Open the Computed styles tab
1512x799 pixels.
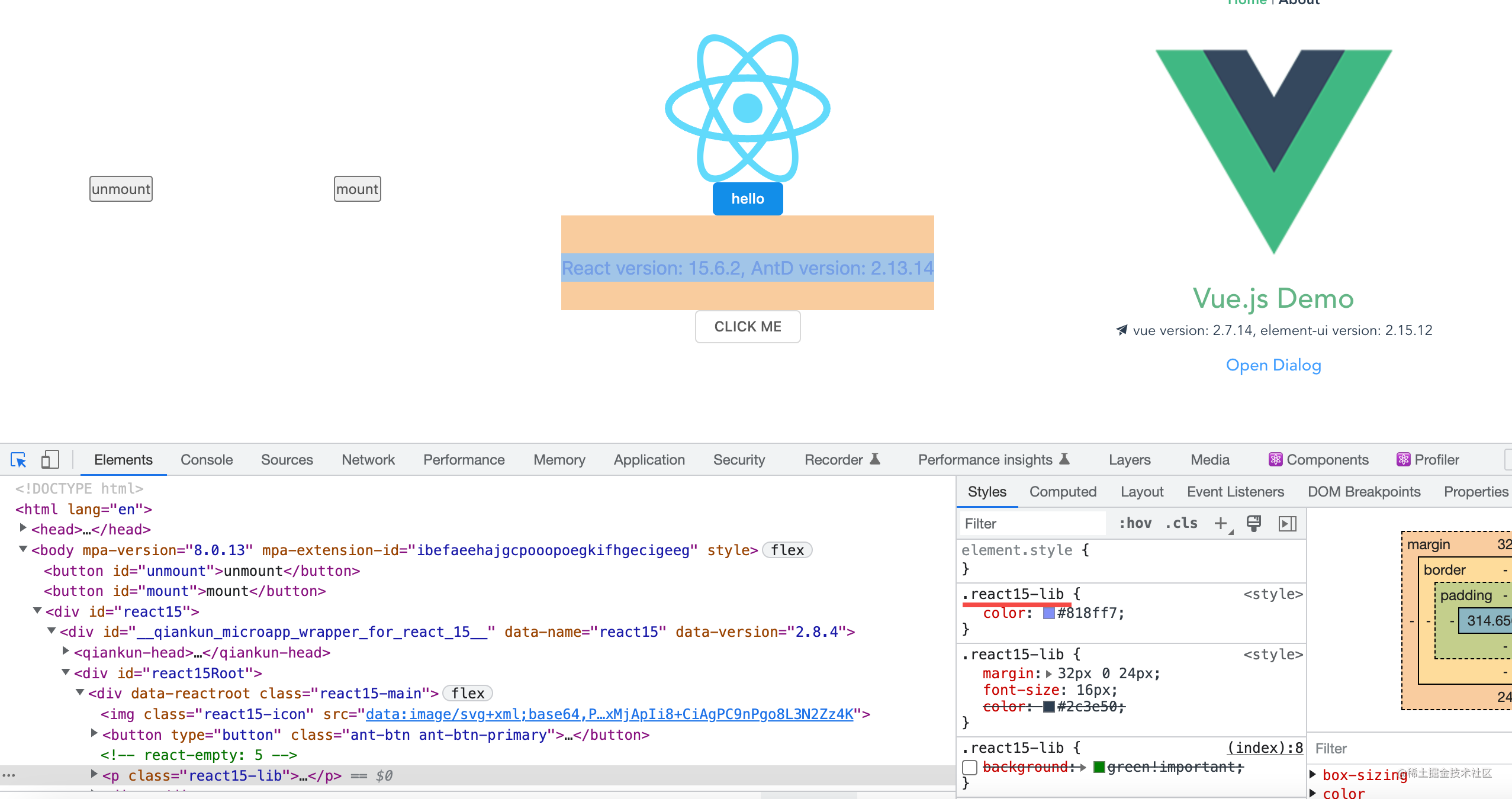pyautogui.click(x=1063, y=492)
